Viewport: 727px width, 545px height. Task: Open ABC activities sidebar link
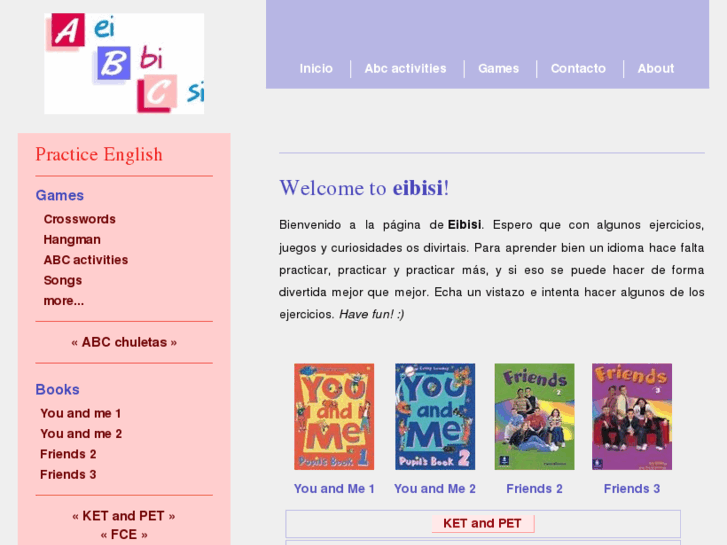pyautogui.click(x=86, y=260)
